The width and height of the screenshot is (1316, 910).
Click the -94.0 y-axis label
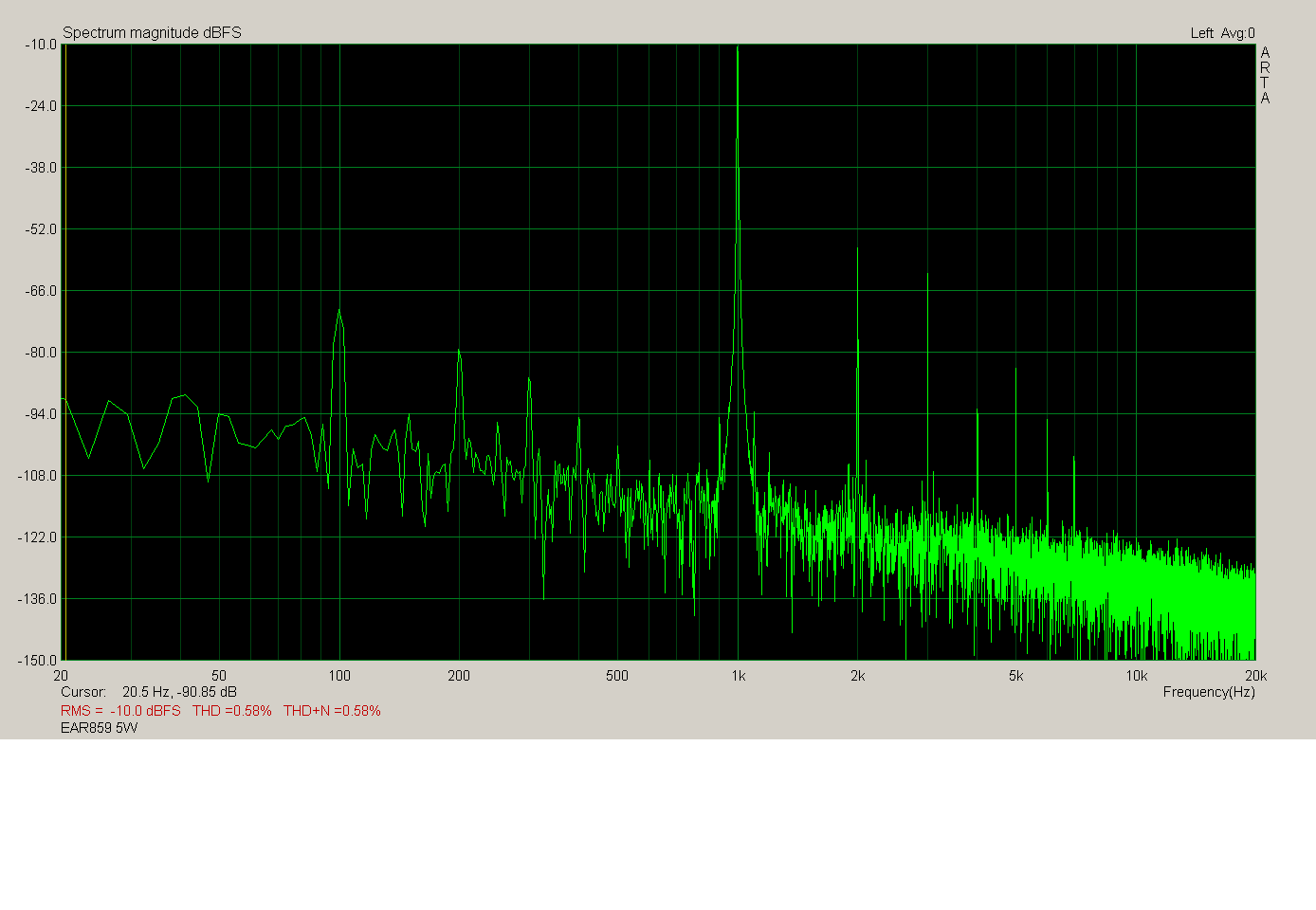[x=41, y=413]
